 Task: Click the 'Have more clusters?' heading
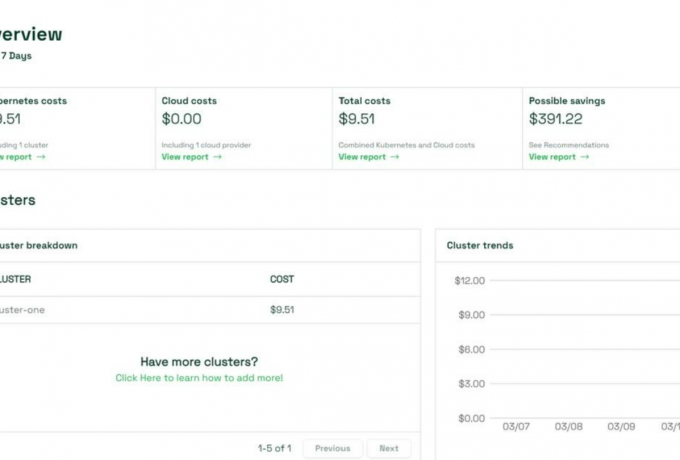point(199,362)
